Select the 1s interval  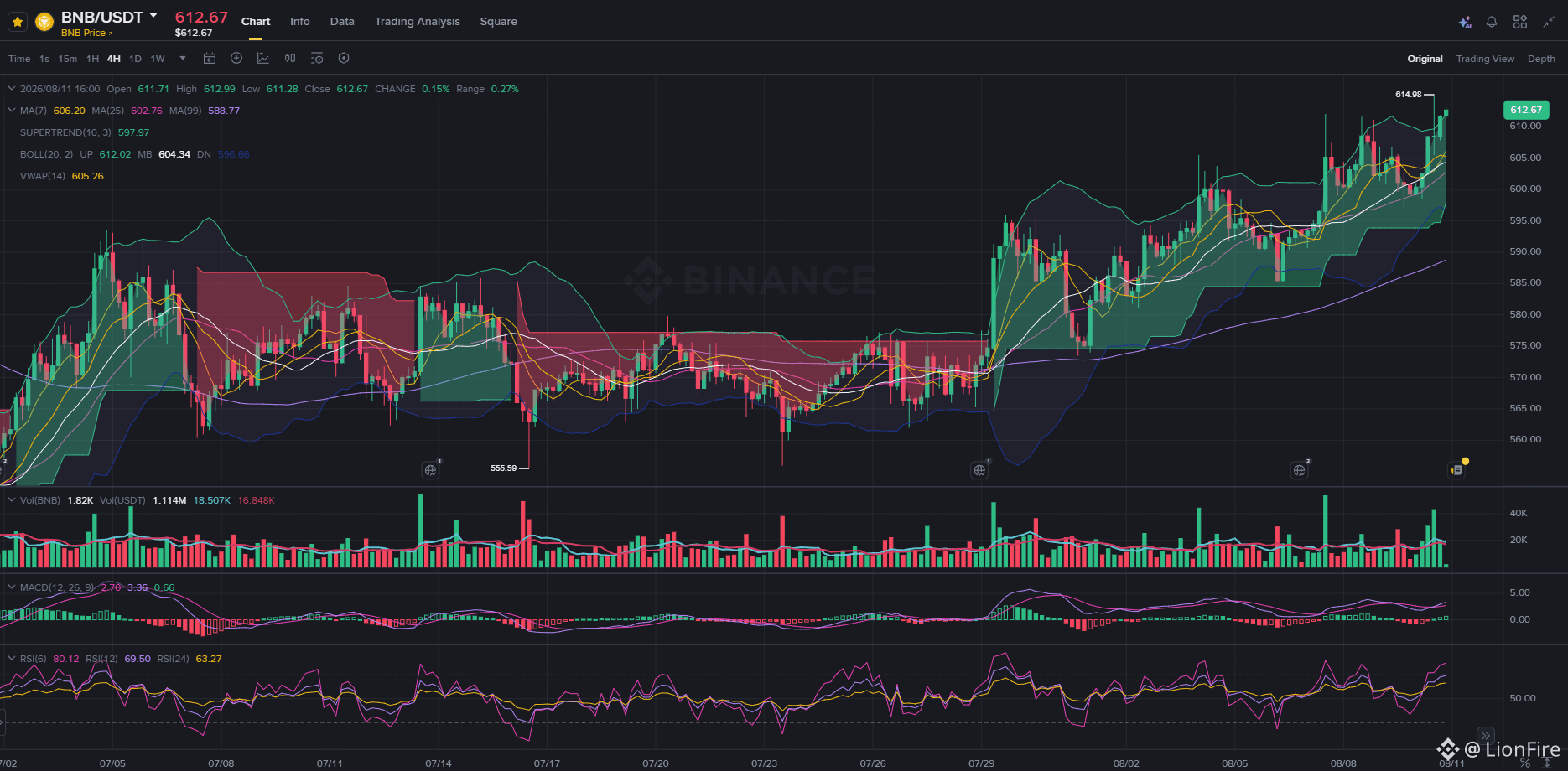point(44,59)
